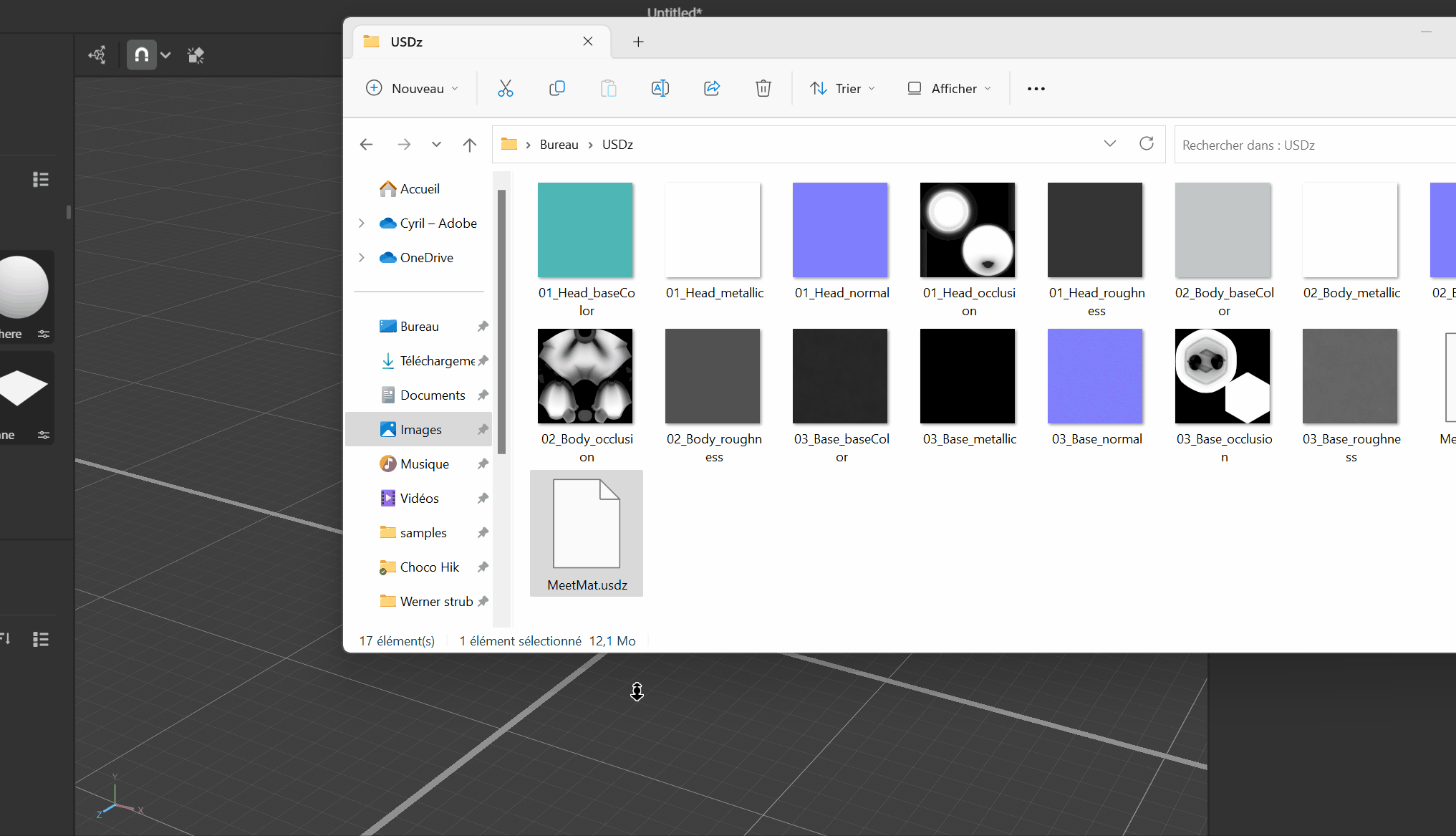
Task: Refresh the USDz folder view
Action: (1146, 144)
